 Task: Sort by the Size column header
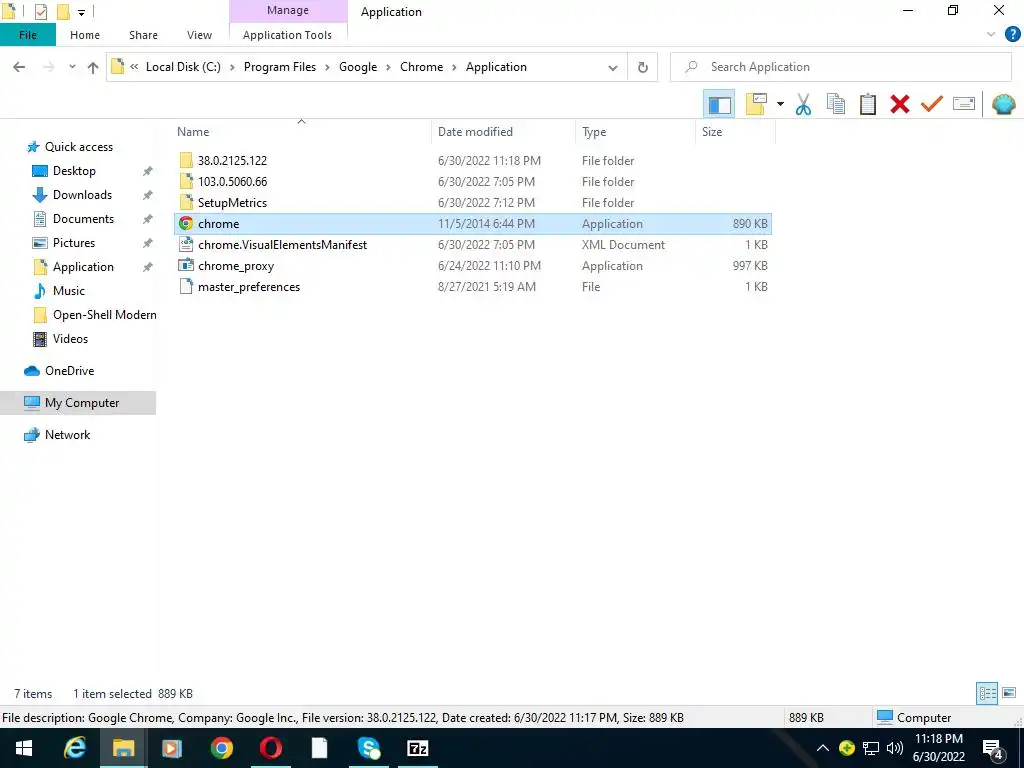point(735,132)
